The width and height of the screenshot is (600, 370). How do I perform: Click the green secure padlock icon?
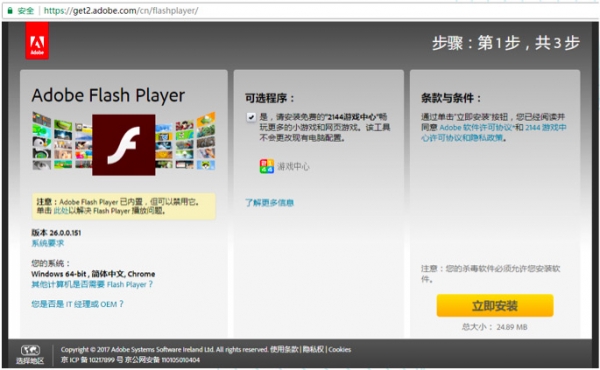[10, 10]
